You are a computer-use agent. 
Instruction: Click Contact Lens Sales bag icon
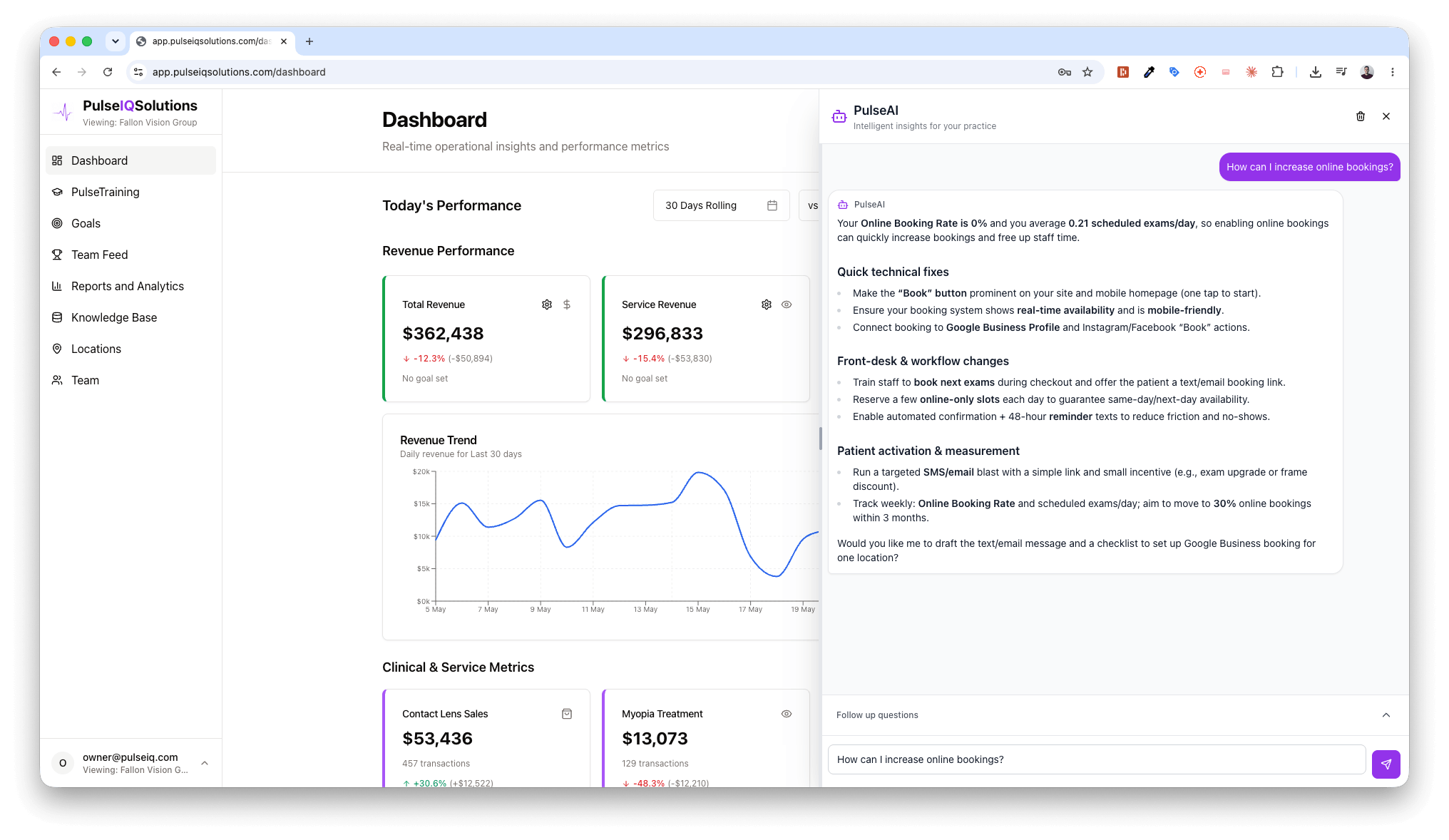567,714
